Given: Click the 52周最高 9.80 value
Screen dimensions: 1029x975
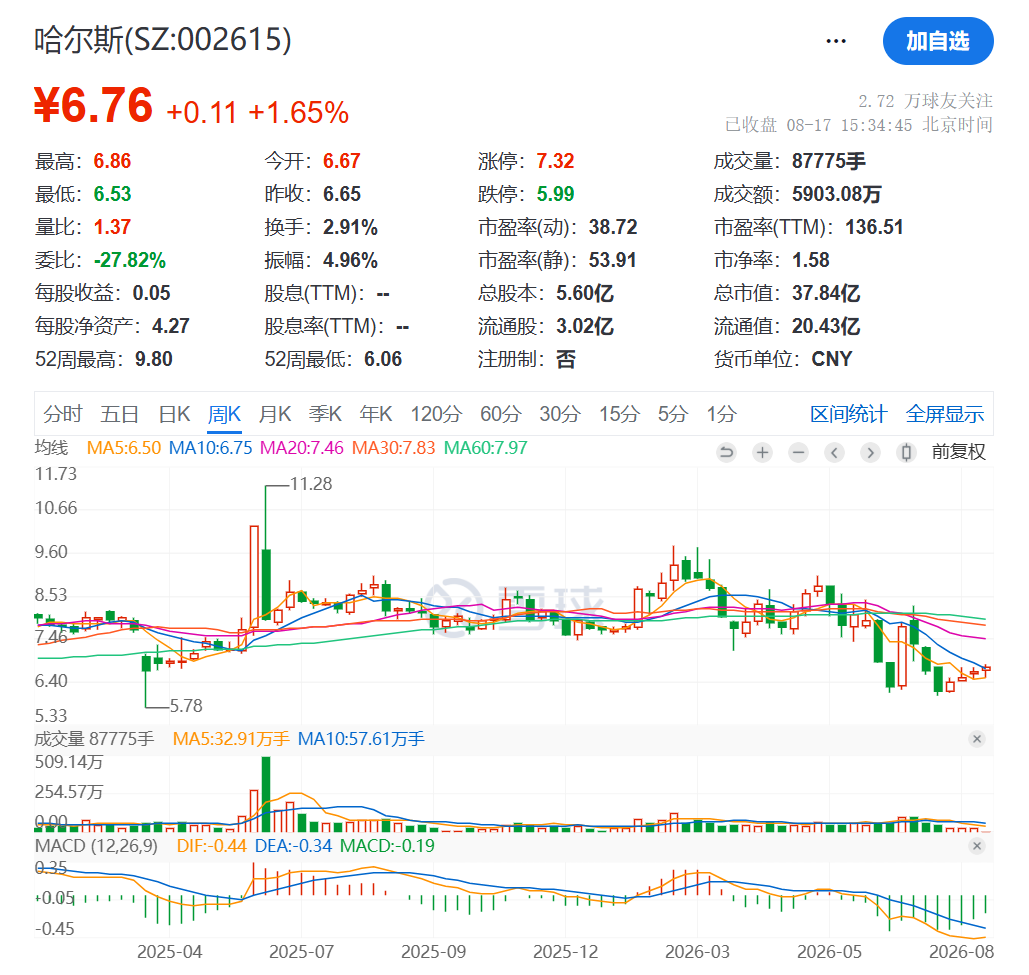Looking at the screenshot, I should pos(154,360).
